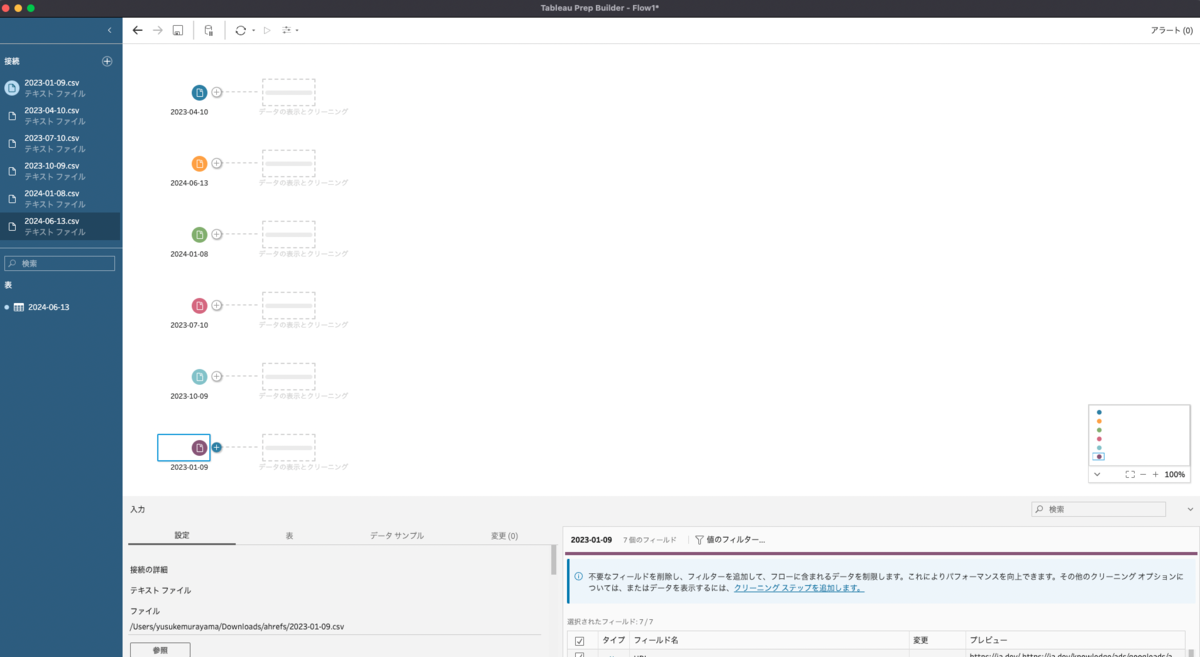This screenshot has height=657, width=1200.
Task: Select the orange 2024-06-13 input step
Action: point(199,163)
